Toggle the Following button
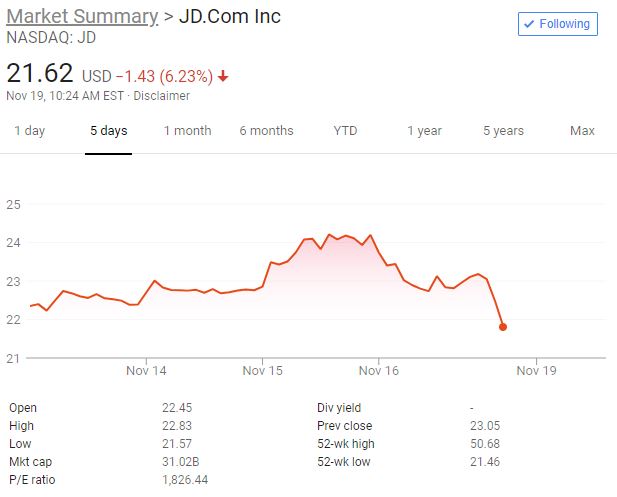Screen dimensions: 617x497 [x=557, y=23]
